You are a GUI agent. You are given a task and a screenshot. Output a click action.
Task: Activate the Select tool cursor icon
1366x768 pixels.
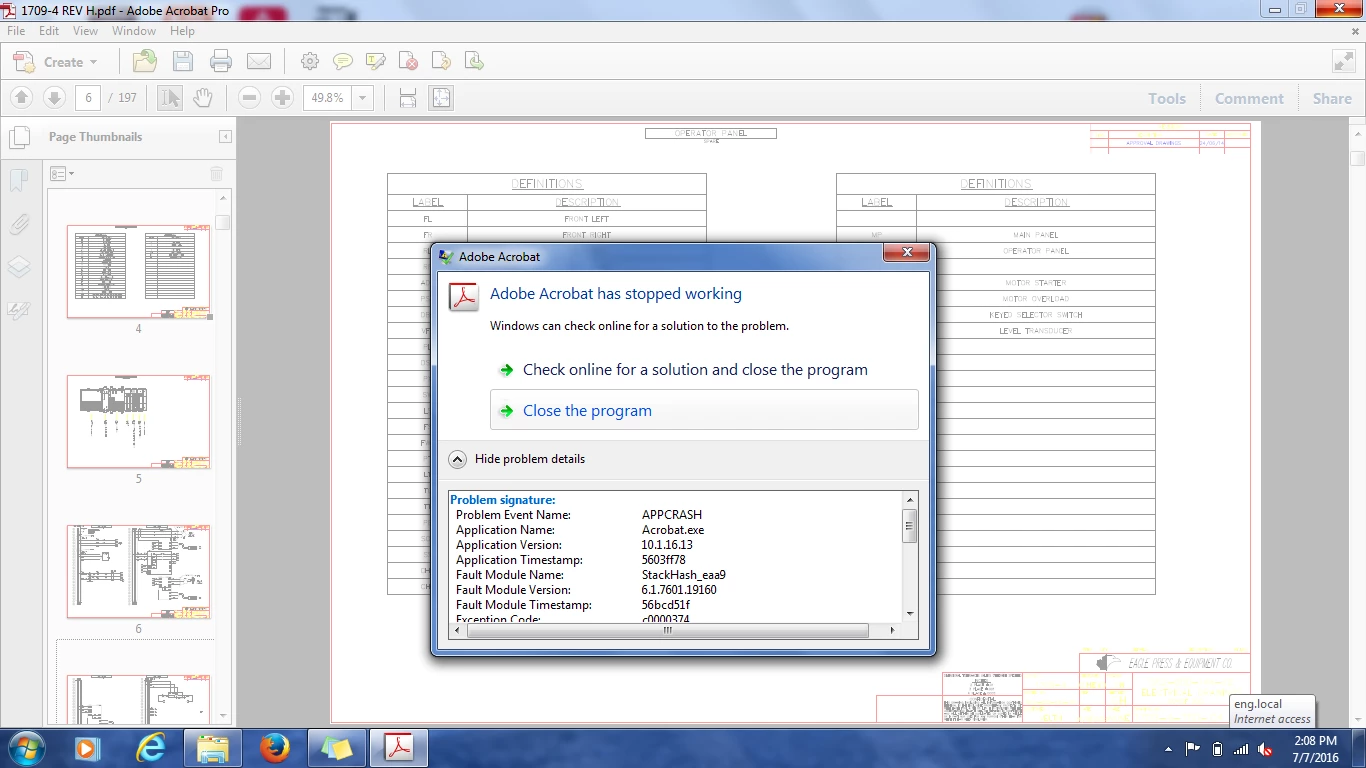coord(170,97)
